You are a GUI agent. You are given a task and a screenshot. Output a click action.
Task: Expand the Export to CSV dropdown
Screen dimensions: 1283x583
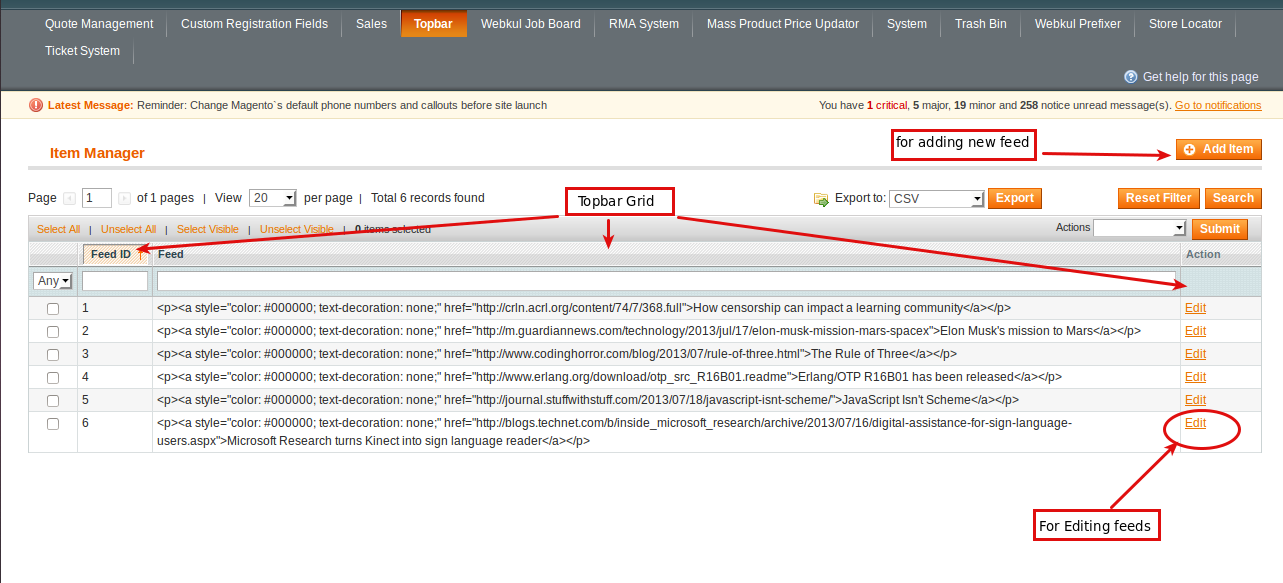point(936,199)
